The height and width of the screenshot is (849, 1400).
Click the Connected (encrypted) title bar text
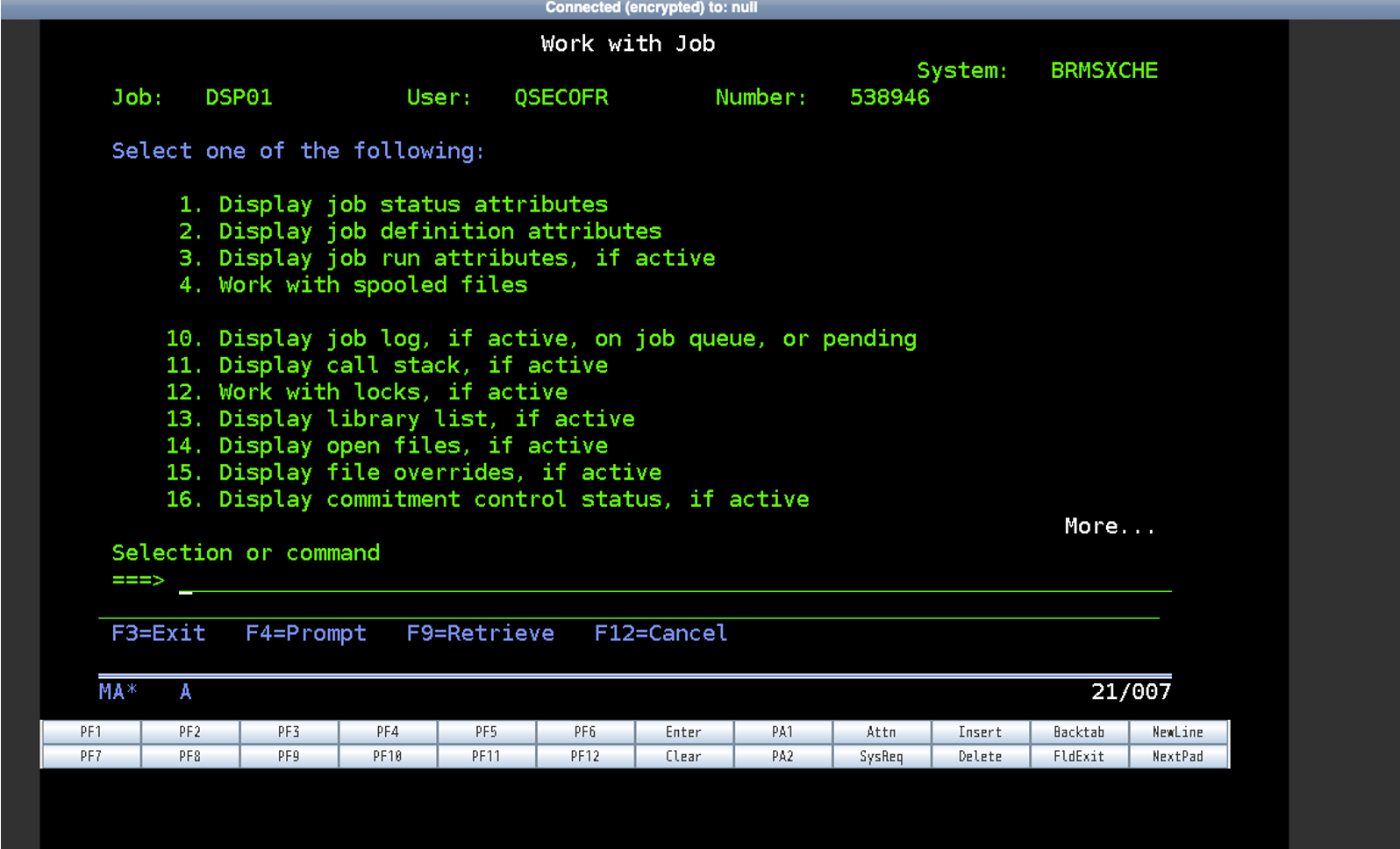[651, 8]
